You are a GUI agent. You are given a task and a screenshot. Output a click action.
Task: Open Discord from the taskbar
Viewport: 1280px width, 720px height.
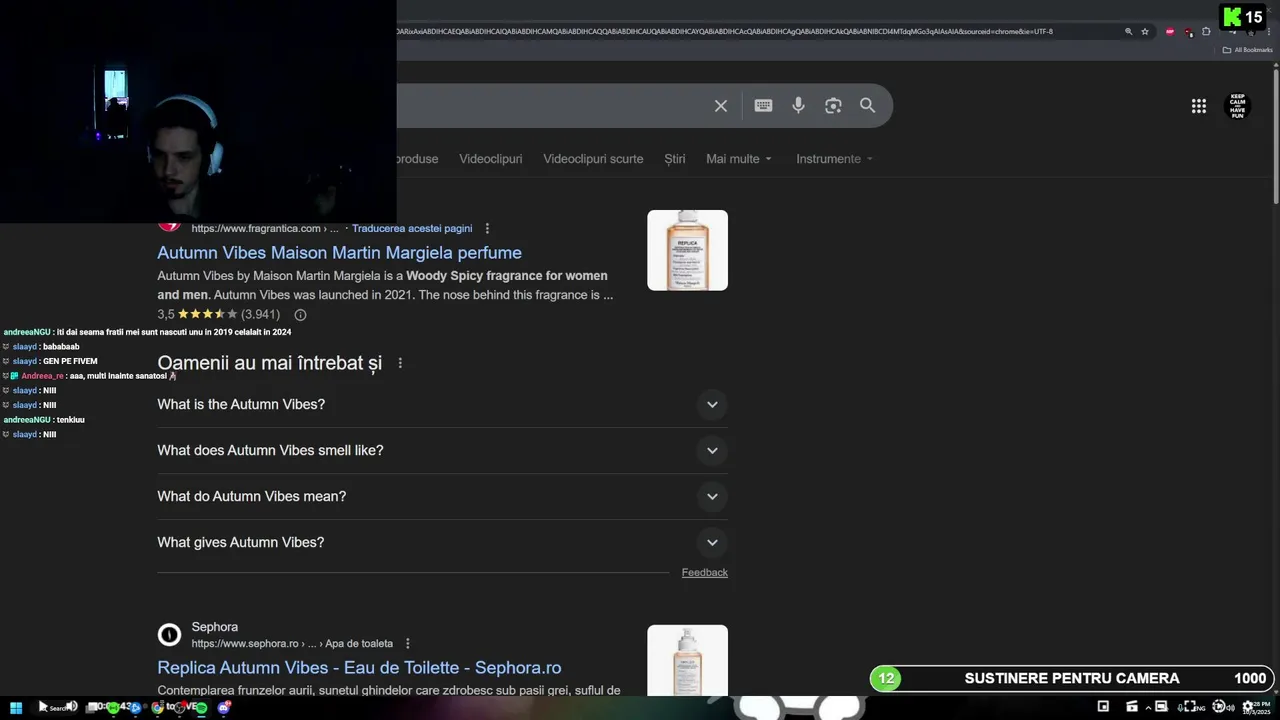[223, 707]
